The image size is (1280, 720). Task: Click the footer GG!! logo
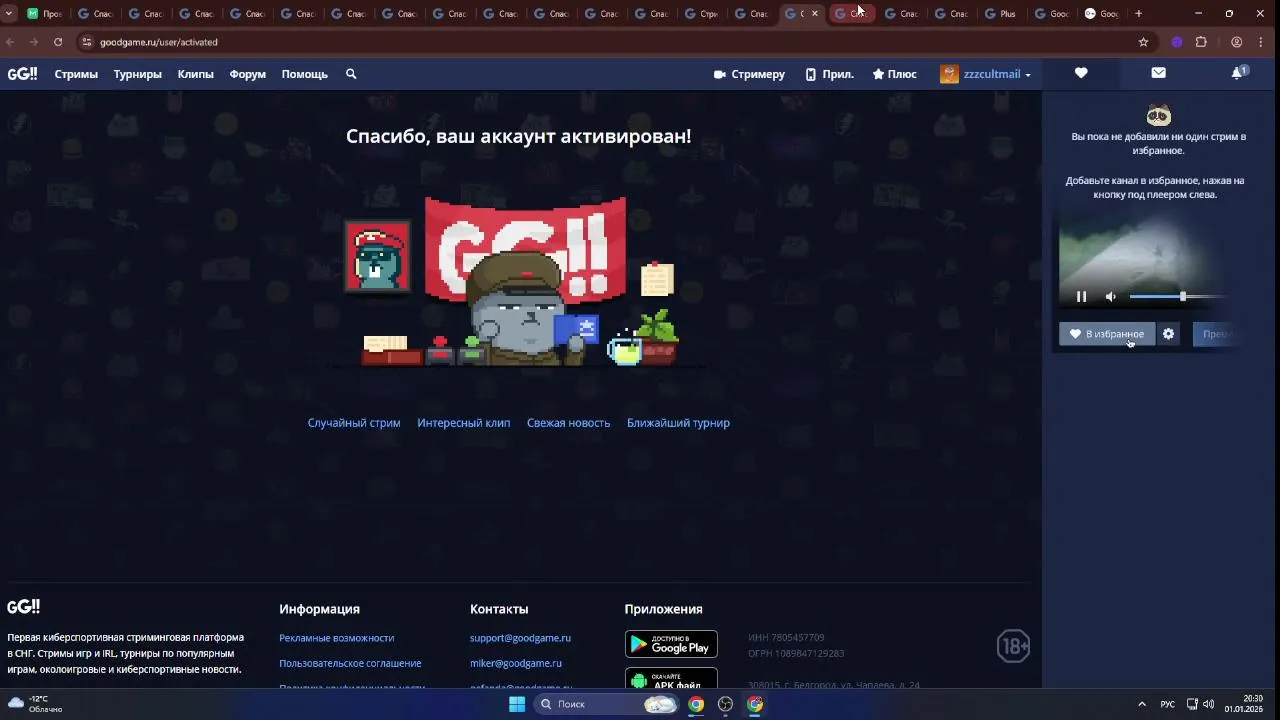pos(23,607)
